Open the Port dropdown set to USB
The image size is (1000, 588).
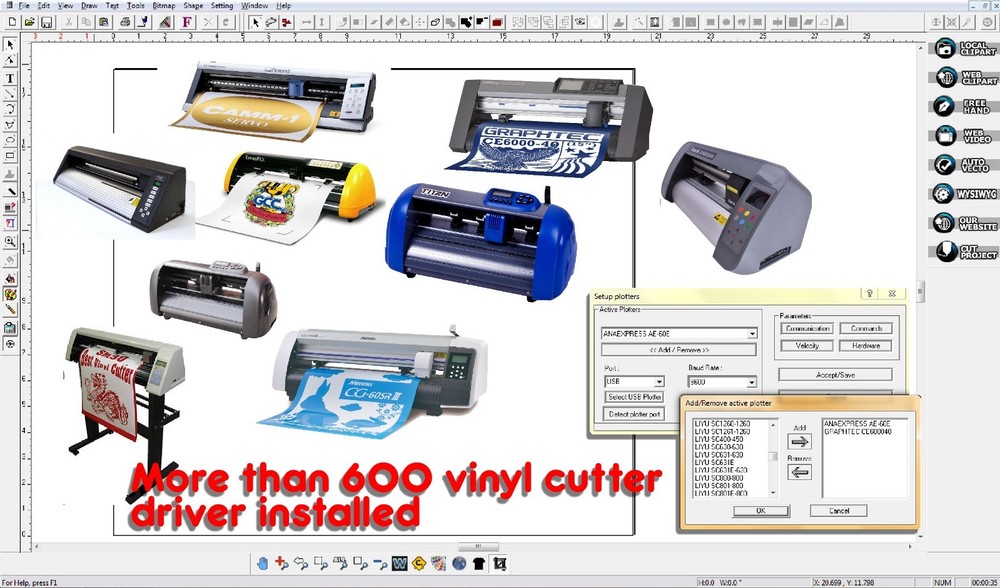coord(659,382)
